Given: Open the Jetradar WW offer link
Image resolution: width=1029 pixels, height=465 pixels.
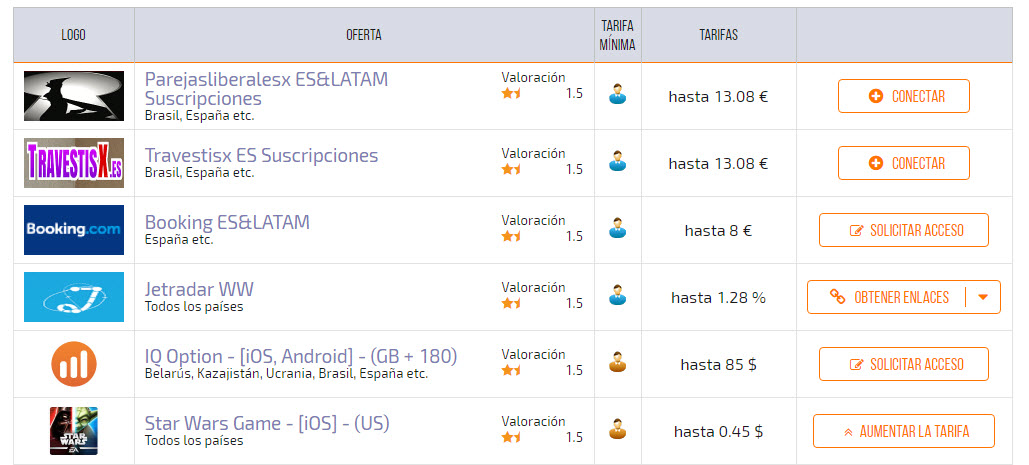Looking at the screenshot, I should click(x=199, y=289).
